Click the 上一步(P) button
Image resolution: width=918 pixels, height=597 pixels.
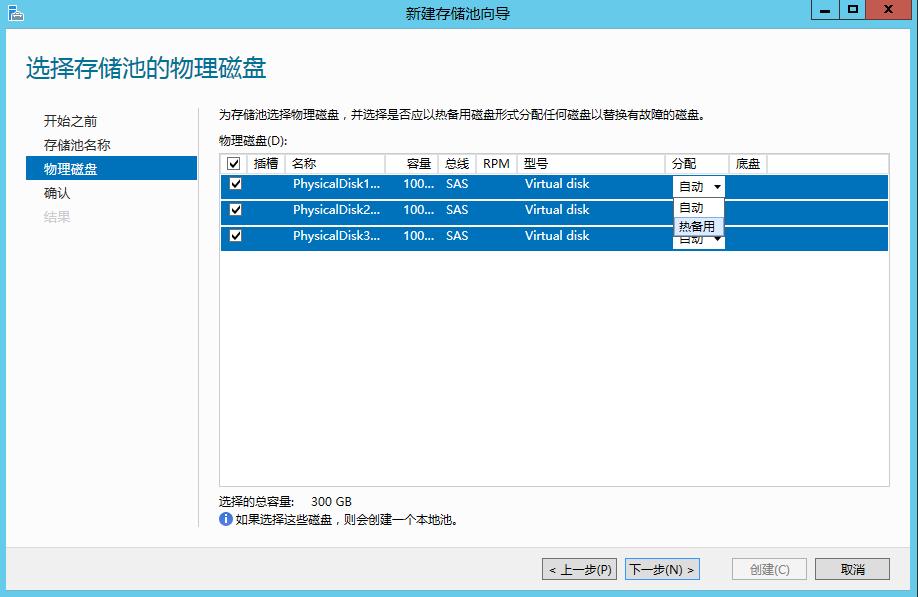[578, 568]
